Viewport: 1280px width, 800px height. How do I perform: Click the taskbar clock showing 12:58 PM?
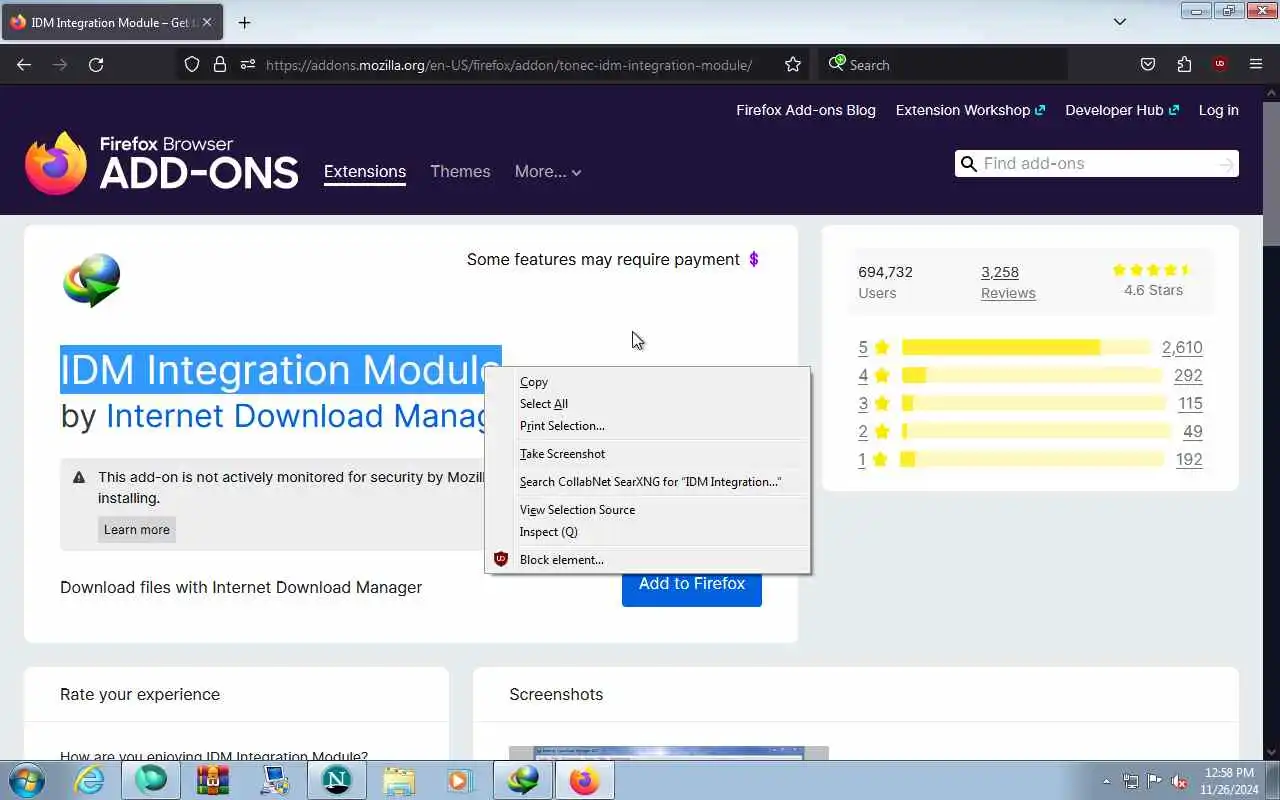tap(1229, 781)
